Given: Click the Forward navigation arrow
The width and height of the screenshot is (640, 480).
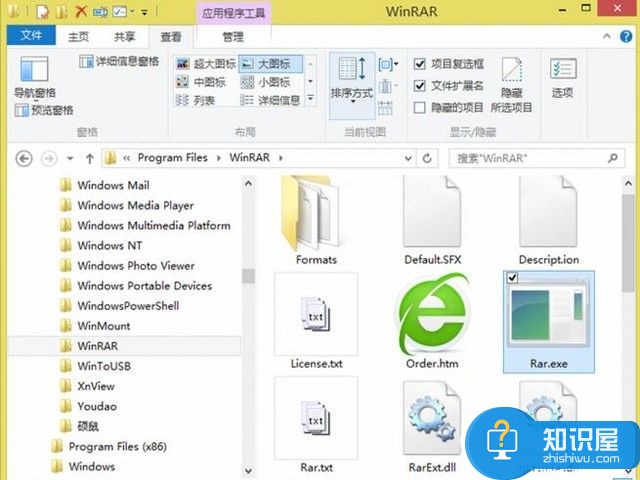Looking at the screenshot, I should pos(49,158).
